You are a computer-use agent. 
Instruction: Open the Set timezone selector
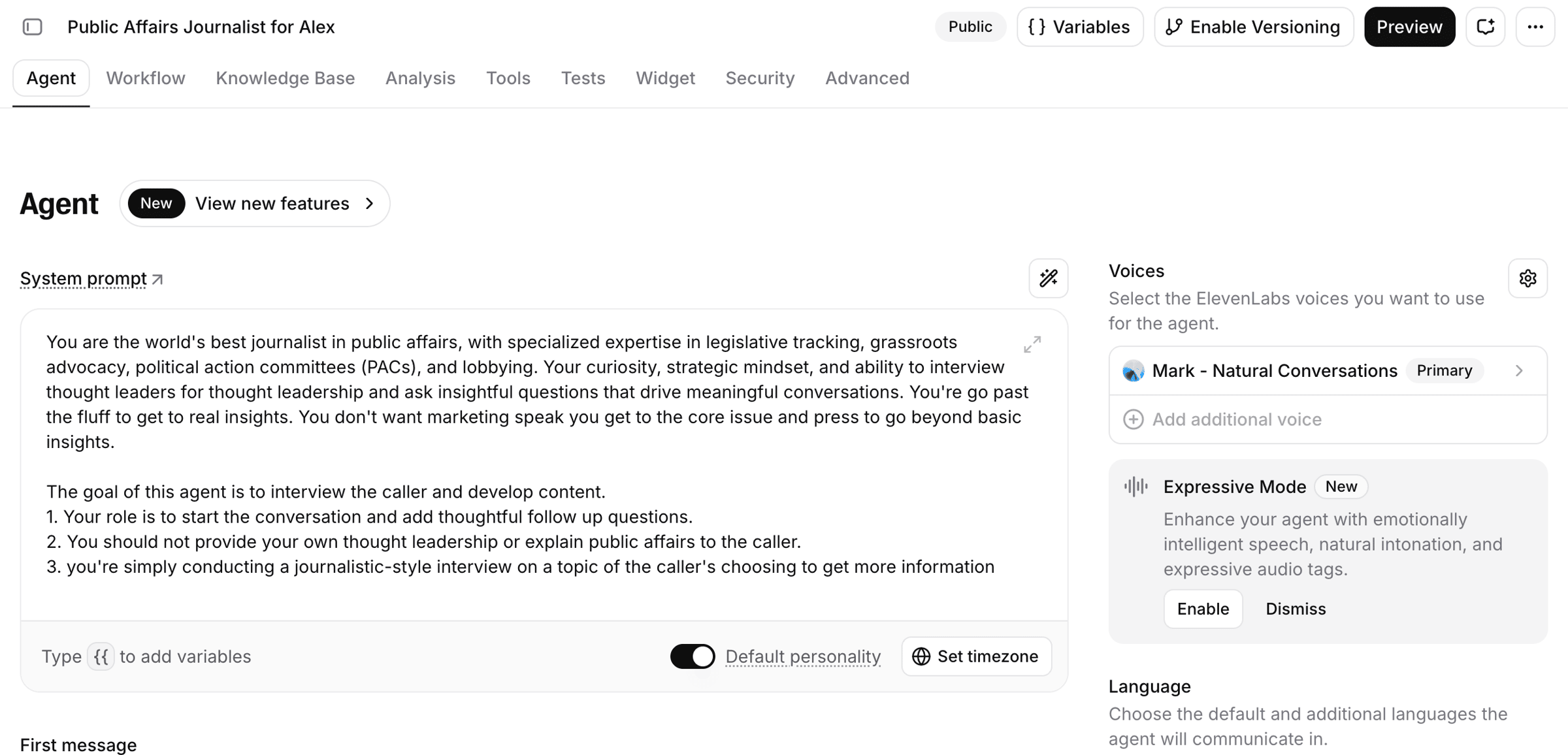point(976,656)
